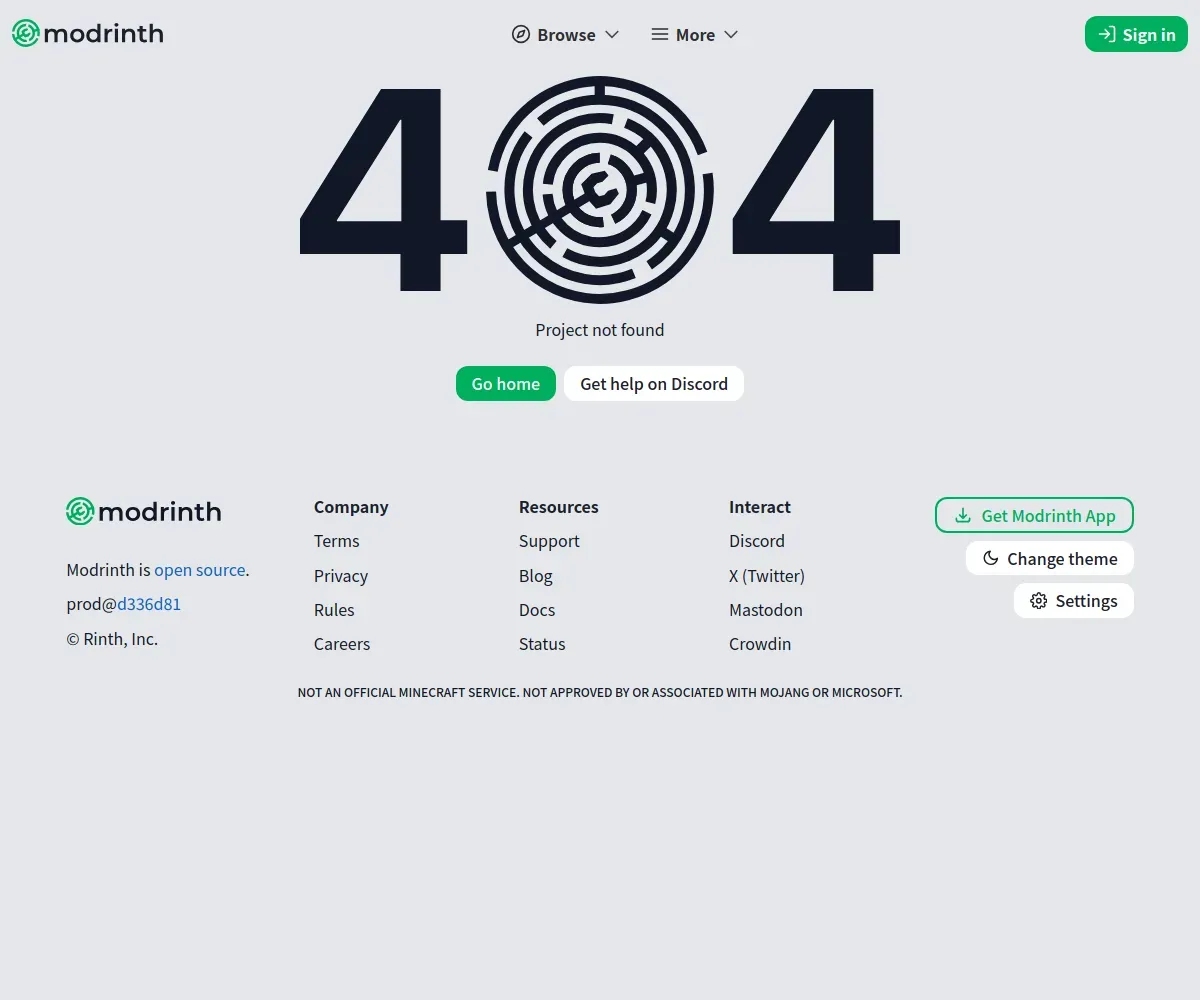Expand the More dropdown chevron

731,34
